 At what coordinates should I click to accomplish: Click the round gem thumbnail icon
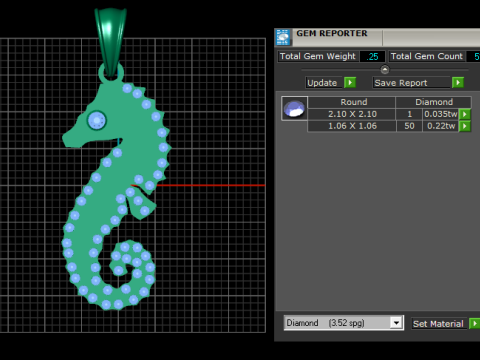[x=294, y=109]
